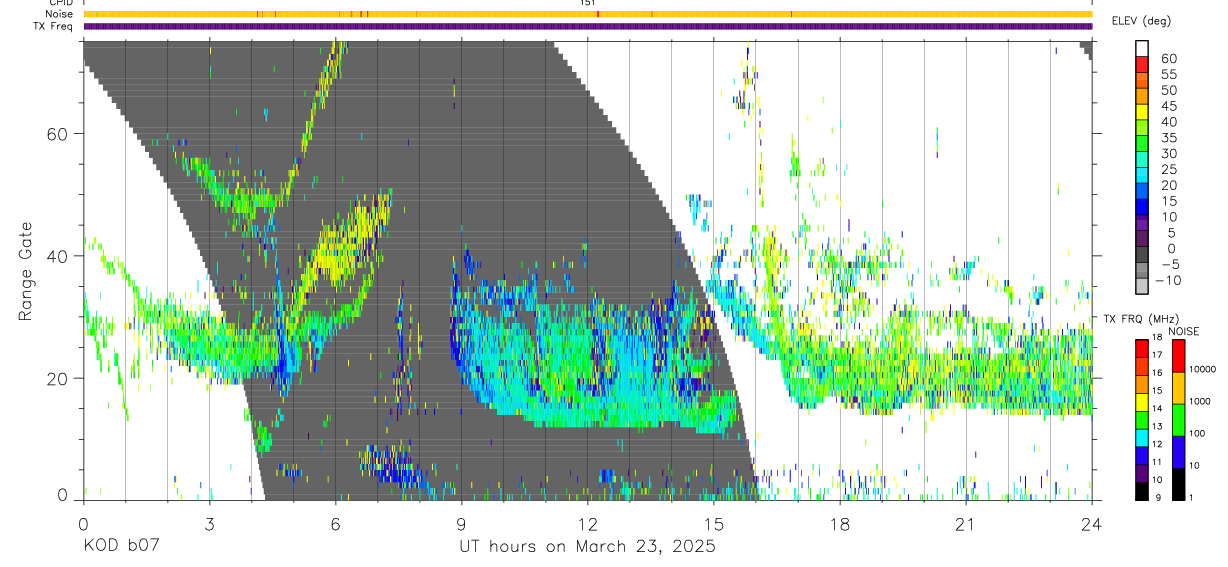Click the '9' label on TX FRQ colorbar
Image resolution: width=1228 pixels, height=567 pixels.
click(1158, 497)
